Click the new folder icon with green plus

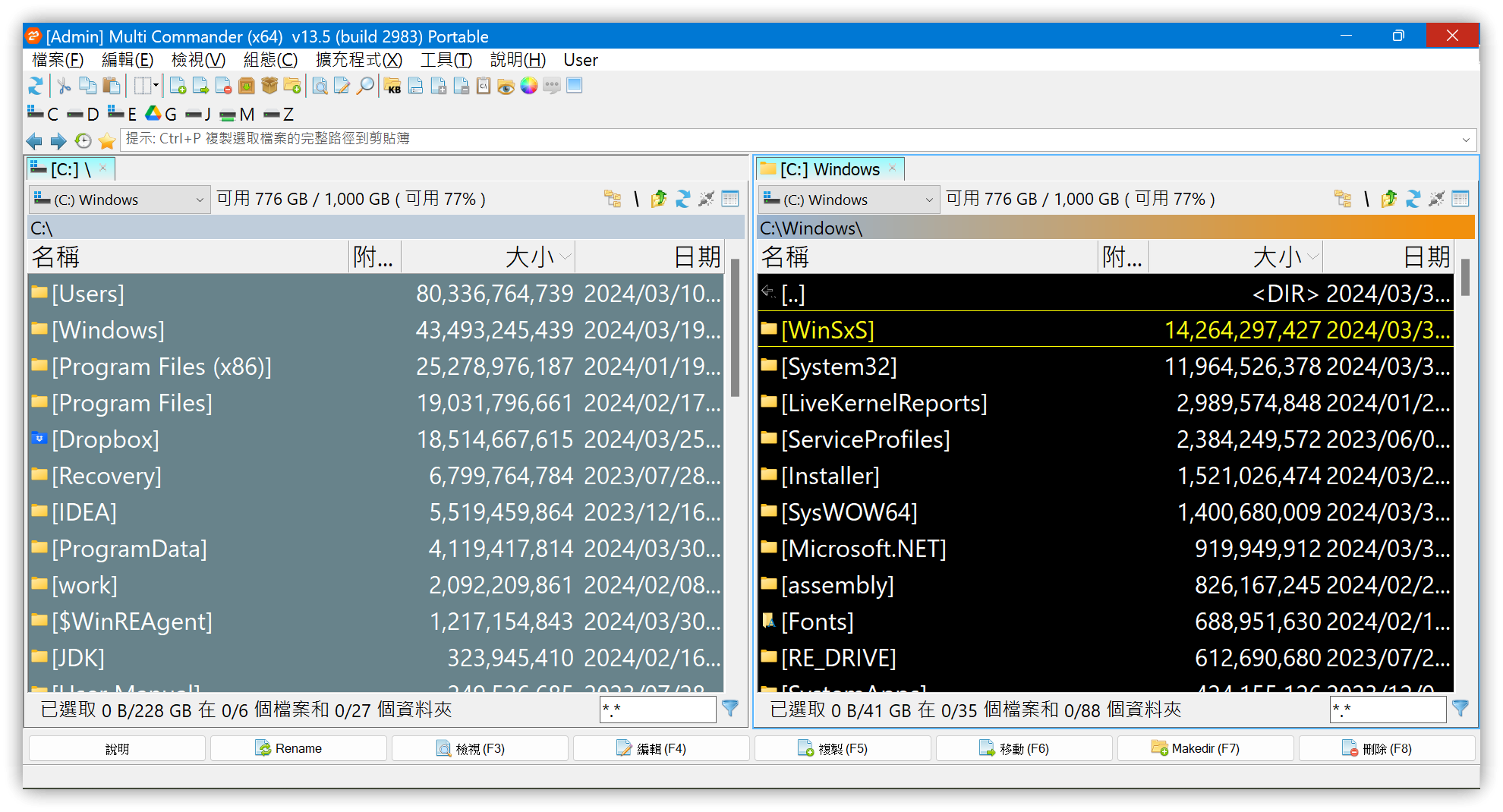click(x=292, y=86)
